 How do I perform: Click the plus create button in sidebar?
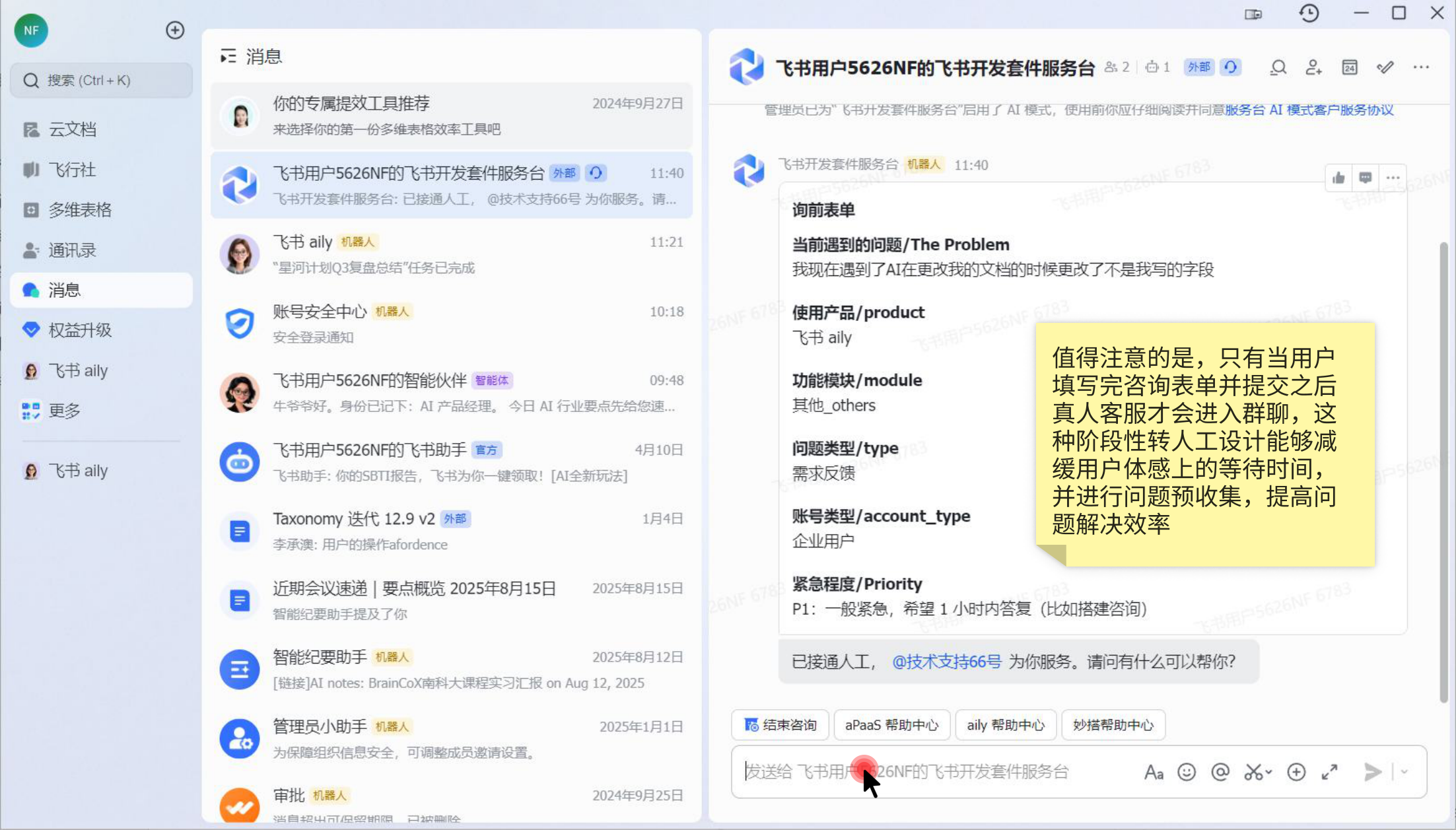[x=175, y=30]
